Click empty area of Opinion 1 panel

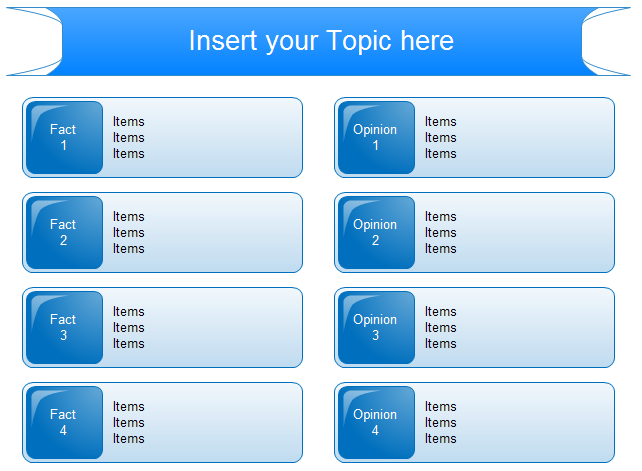[540, 138]
